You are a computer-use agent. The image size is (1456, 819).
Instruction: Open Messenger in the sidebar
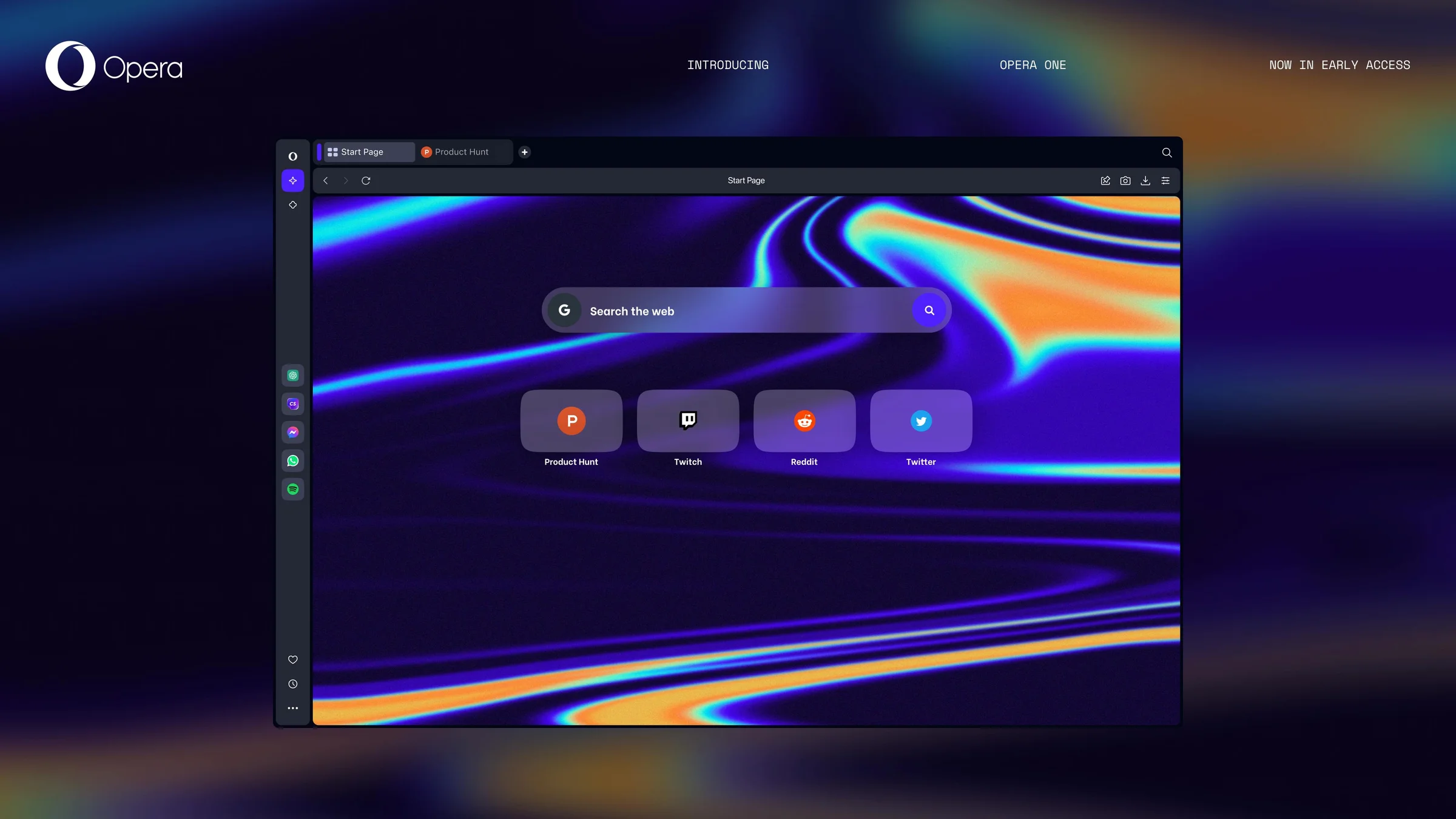click(x=292, y=433)
